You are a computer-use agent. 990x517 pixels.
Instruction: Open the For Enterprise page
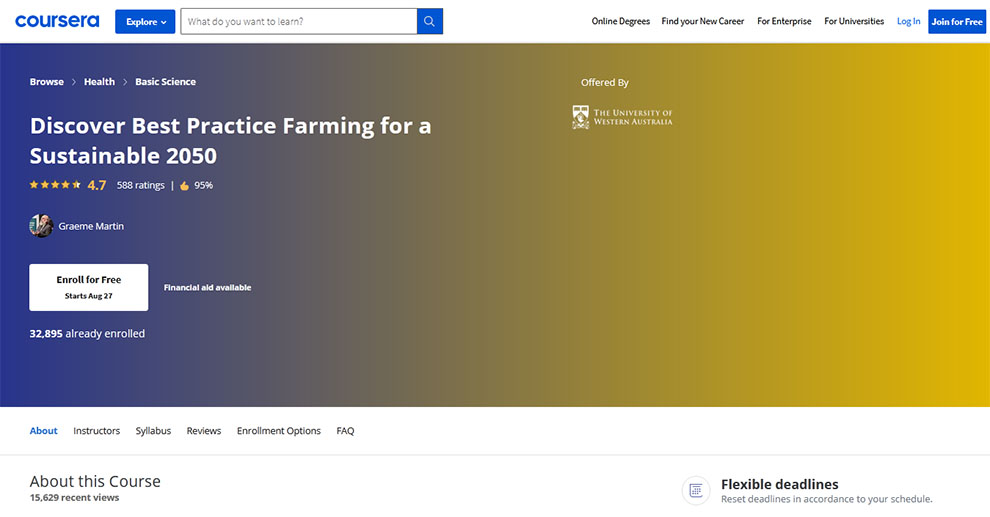tap(784, 21)
